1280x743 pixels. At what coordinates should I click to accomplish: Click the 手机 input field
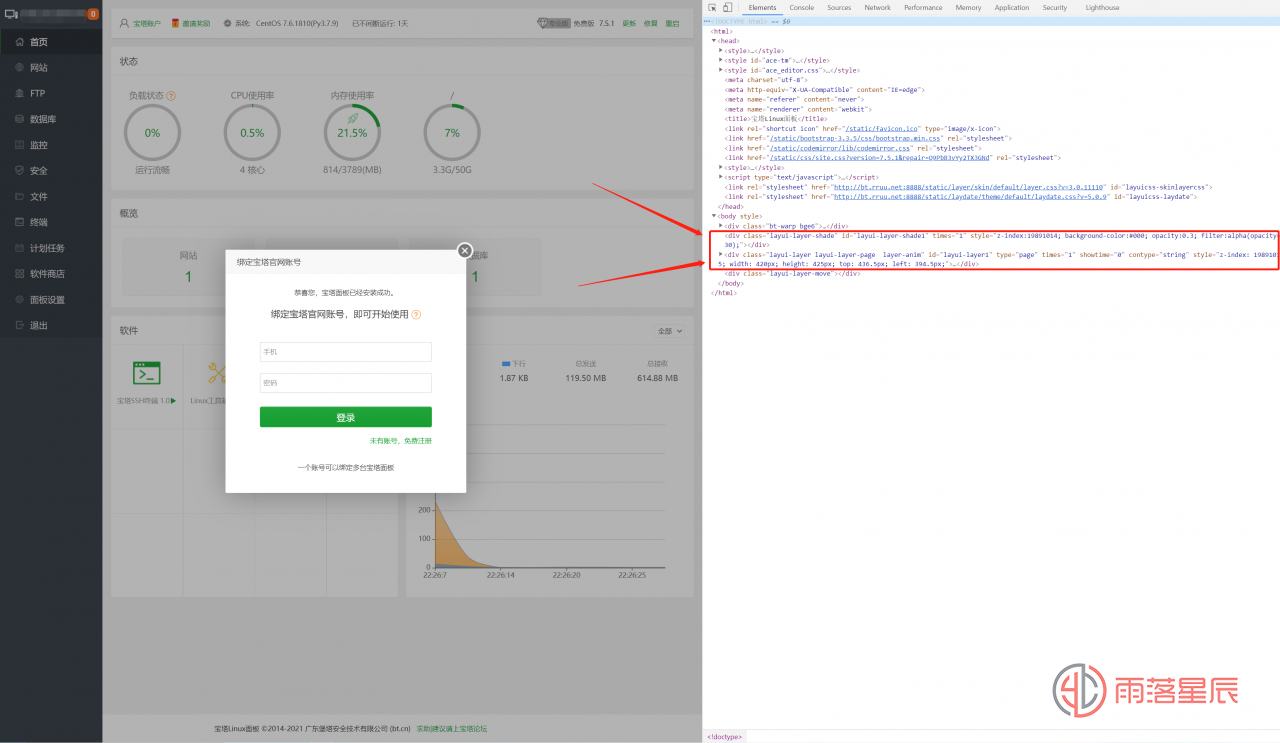point(345,352)
